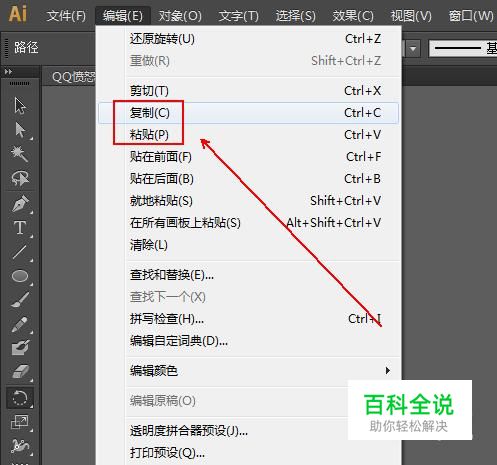Open the 文件(F) menu

point(66,16)
